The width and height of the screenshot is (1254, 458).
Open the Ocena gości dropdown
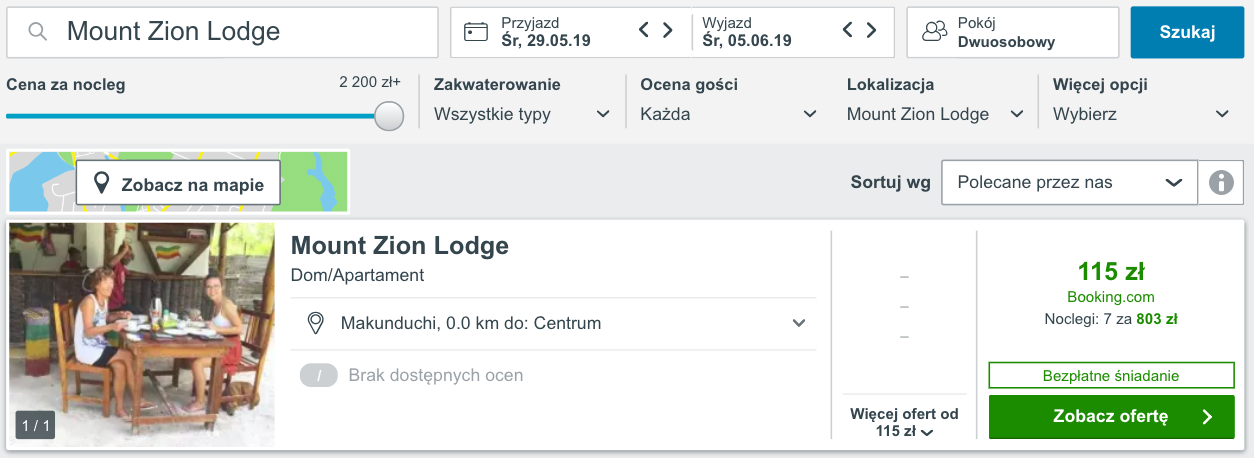click(x=729, y=114)
